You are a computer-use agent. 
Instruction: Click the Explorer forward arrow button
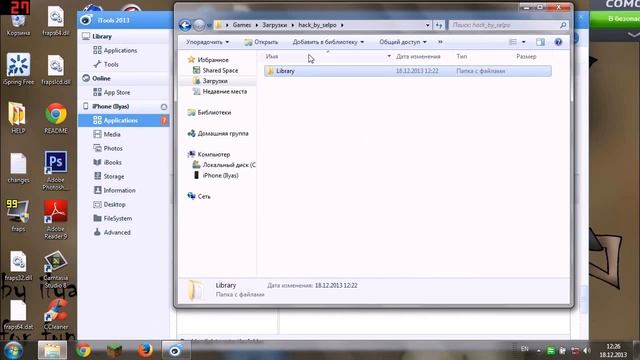(199, 25)
